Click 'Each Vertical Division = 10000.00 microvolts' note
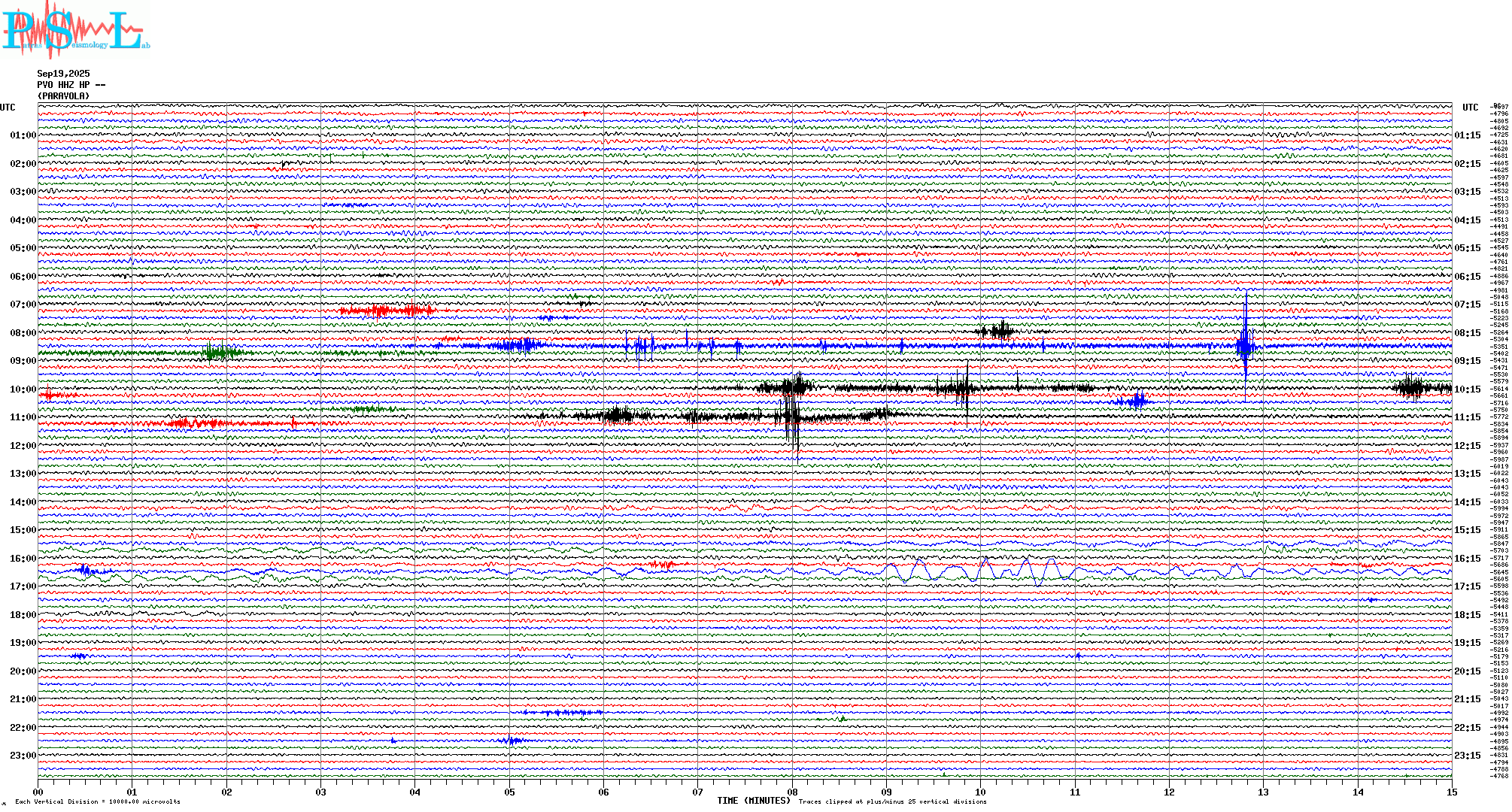The image size is (1512, 812). pos(98,801)
